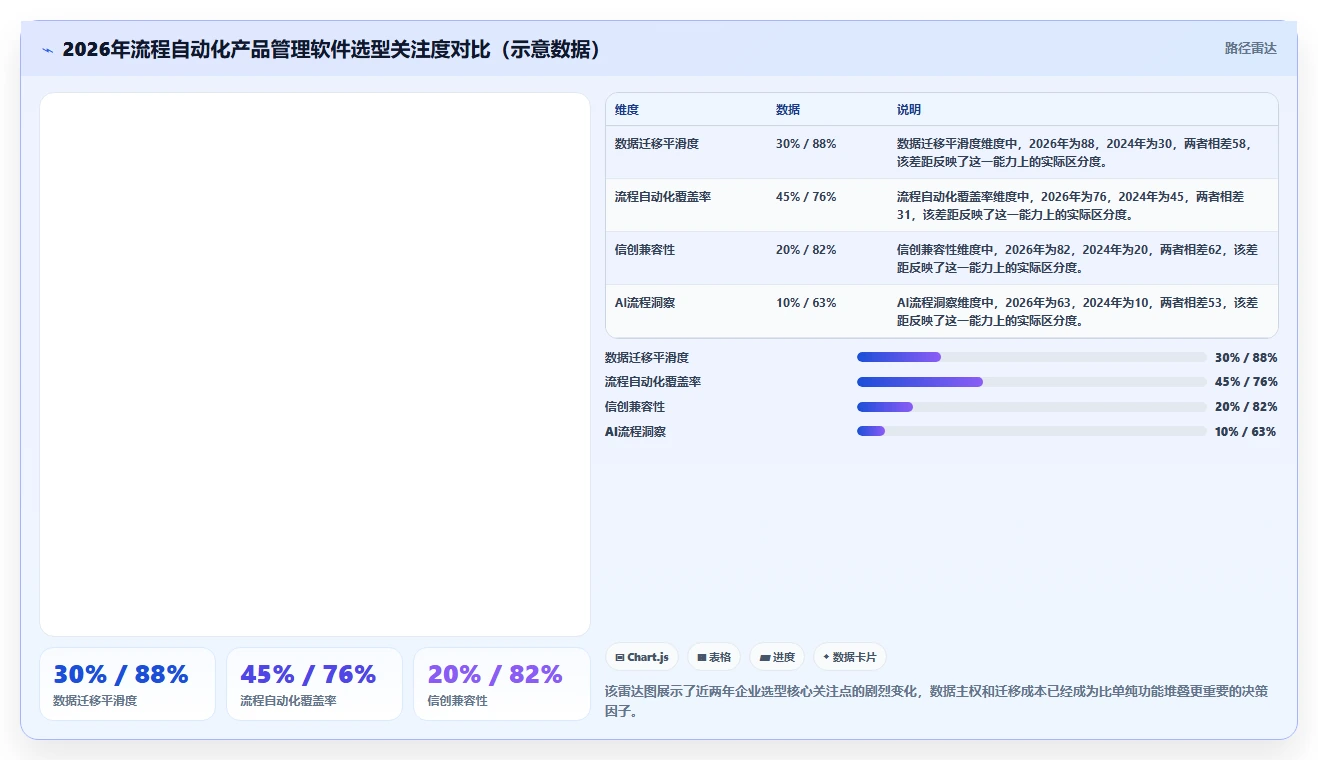This screenshot has height=760, width=1318.
Task: Click the 10% / 63% progress value
Action: coord(1246,432)
